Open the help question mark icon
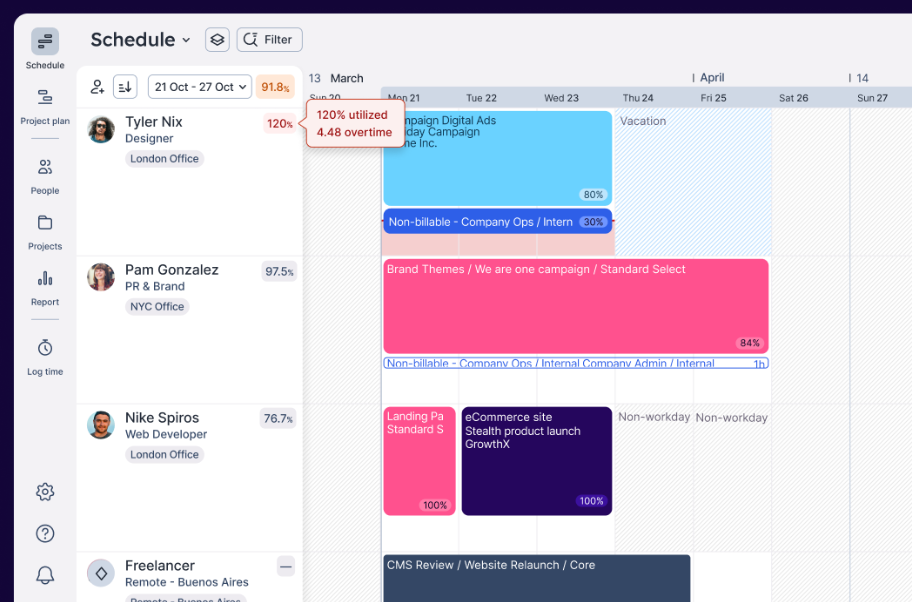Image resolution: width=912 pixels, height=602 pixels. tap(45, 533)
